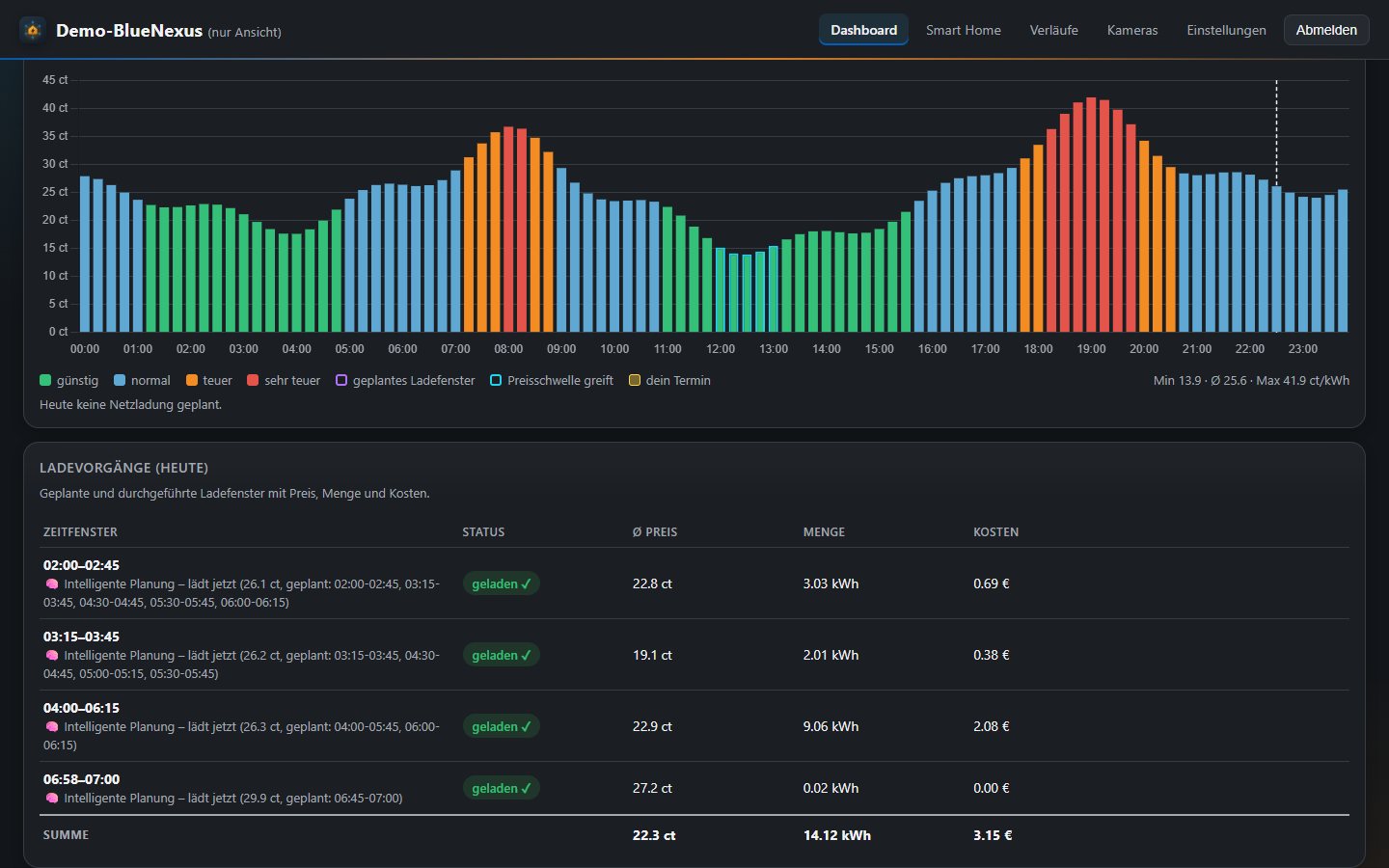Screen dimensions: 1389x868
Task: Click the 14.12 kWh total amount
Action: (837, 835)
